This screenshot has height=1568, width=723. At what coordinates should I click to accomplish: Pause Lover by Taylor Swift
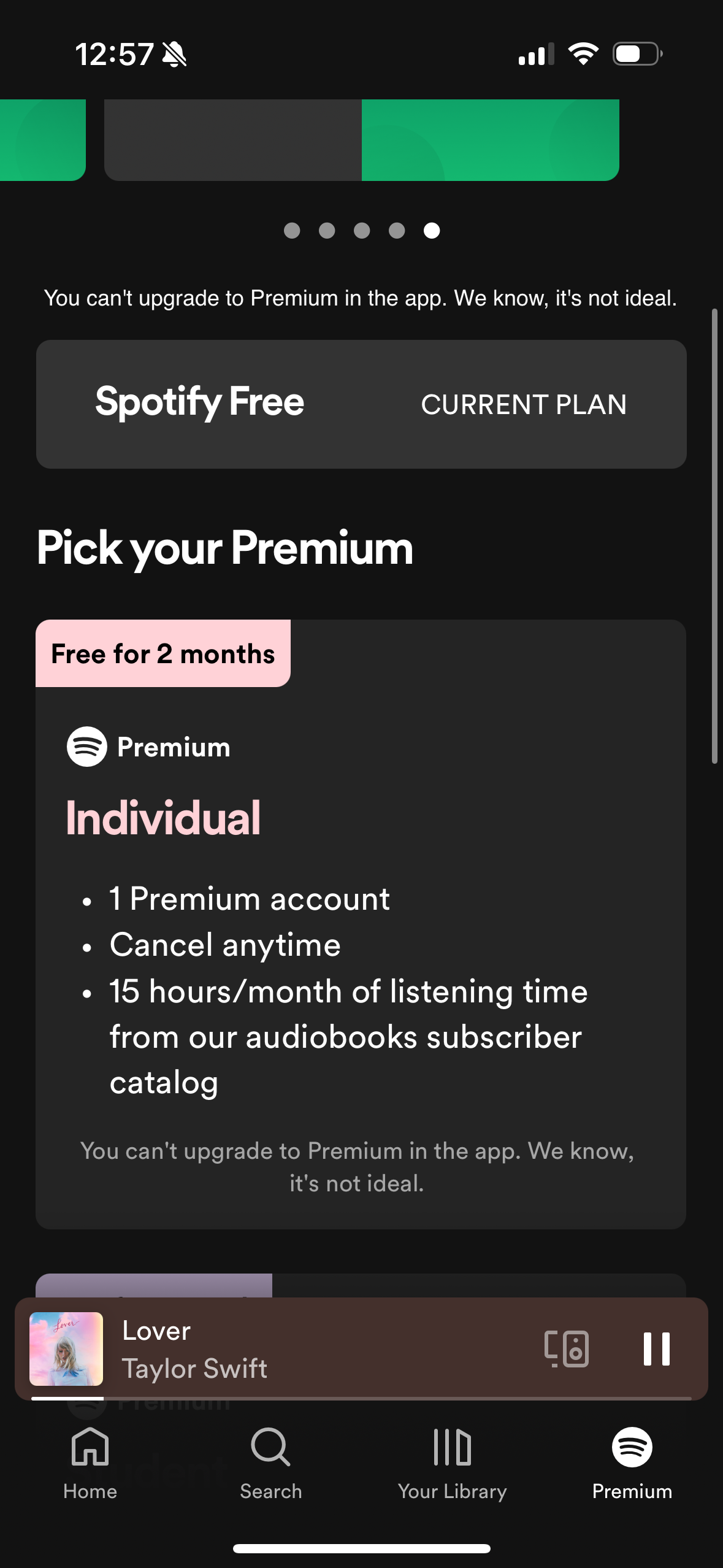coord(656,1350)
